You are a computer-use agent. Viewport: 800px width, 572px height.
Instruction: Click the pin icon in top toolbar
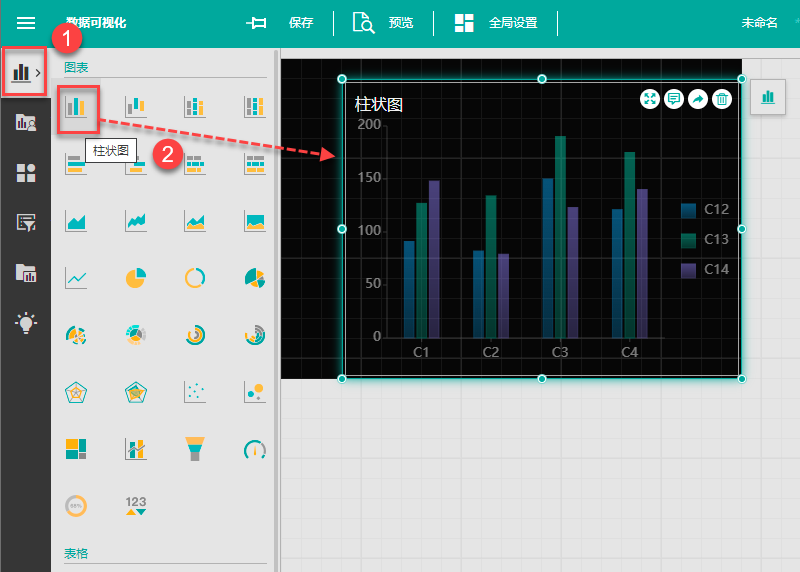click(x=256, y=23)
